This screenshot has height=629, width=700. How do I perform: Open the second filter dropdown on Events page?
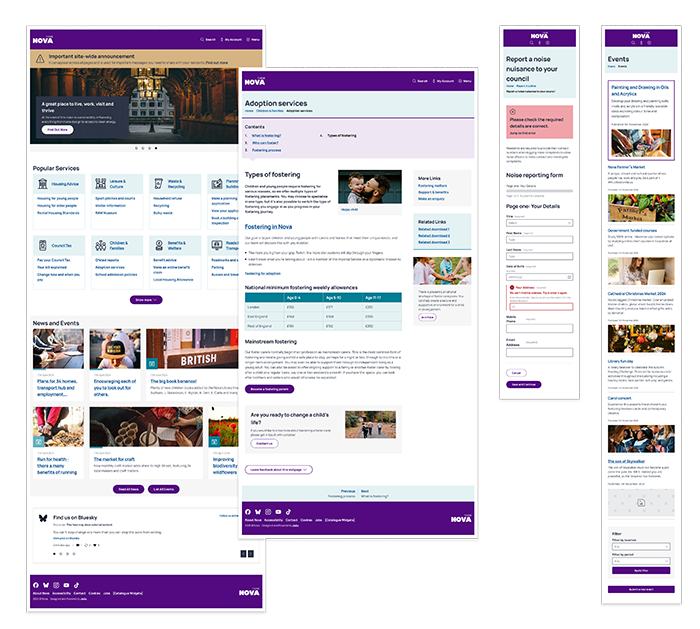tap(641, 561)
